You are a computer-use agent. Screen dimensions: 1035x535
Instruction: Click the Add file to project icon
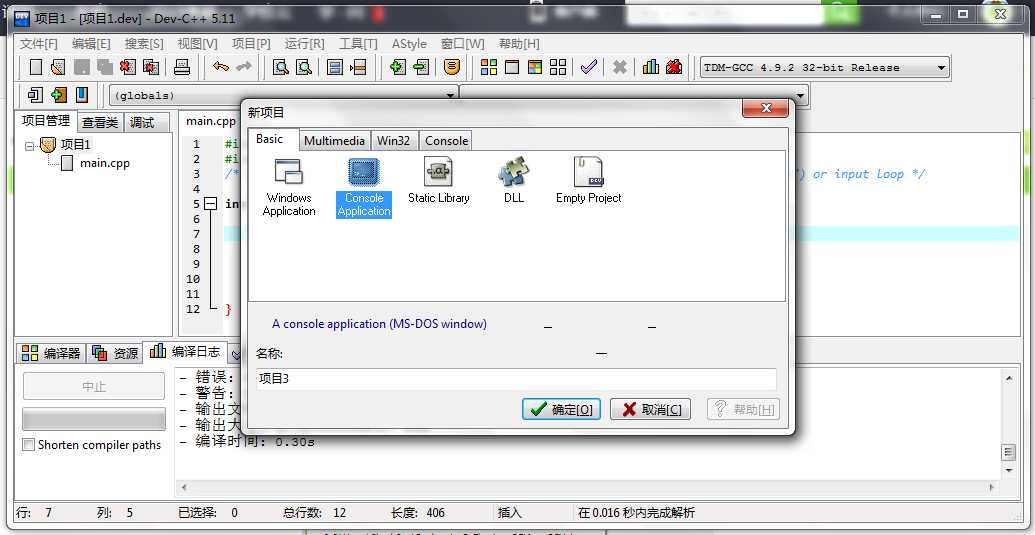(x=397, y=67)
